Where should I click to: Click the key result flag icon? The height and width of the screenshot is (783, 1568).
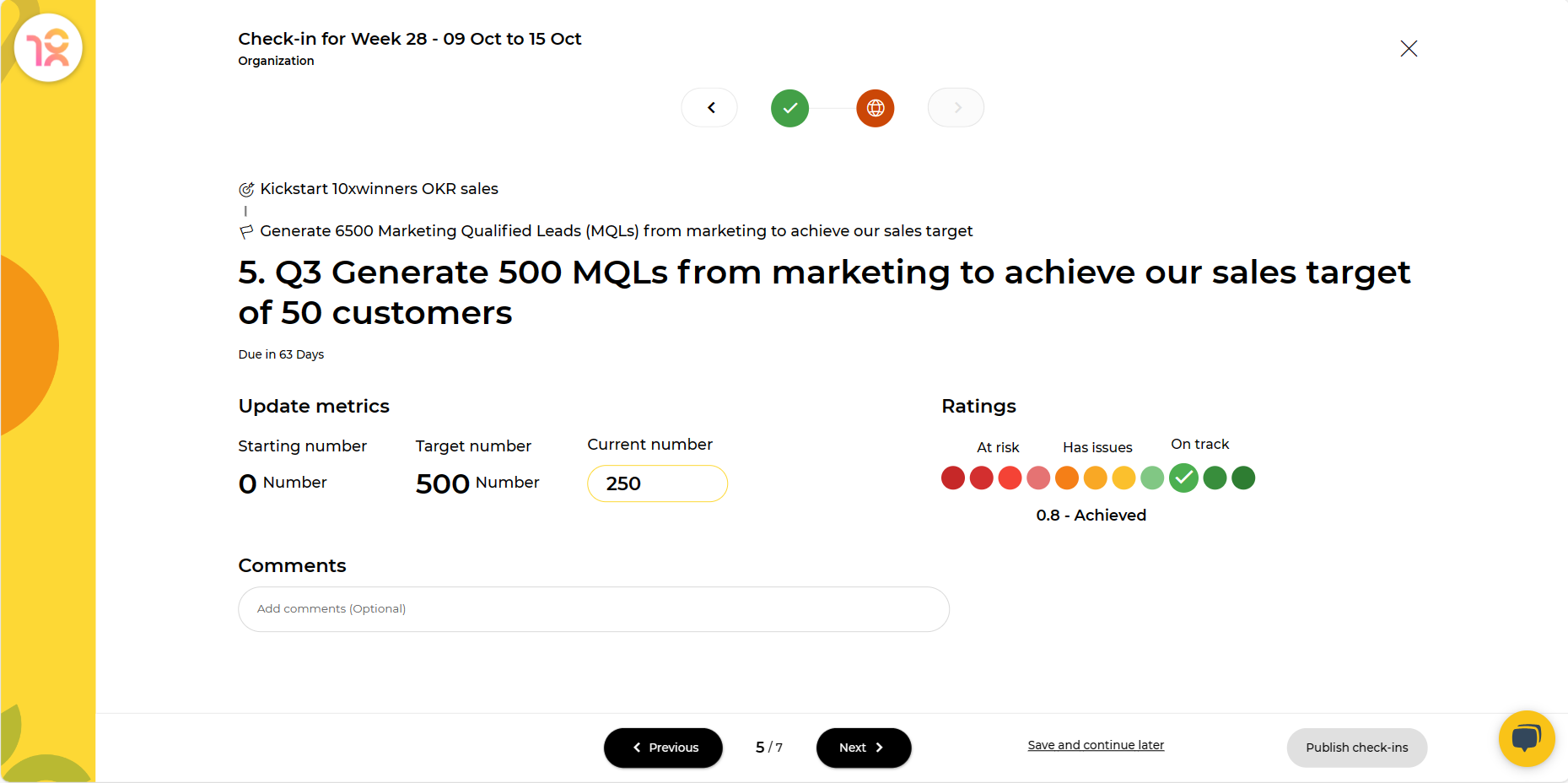click(x=245, y=231)
